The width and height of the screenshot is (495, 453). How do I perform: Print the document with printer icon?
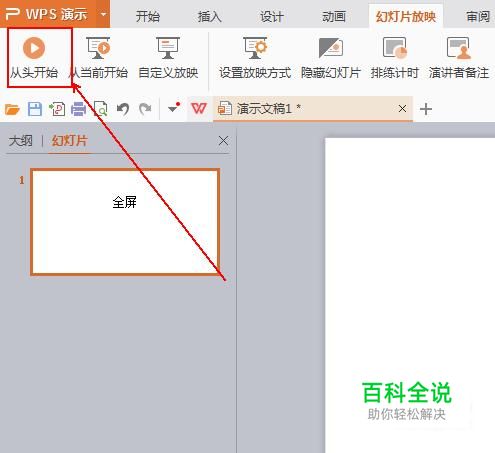[x=79, y=109]
